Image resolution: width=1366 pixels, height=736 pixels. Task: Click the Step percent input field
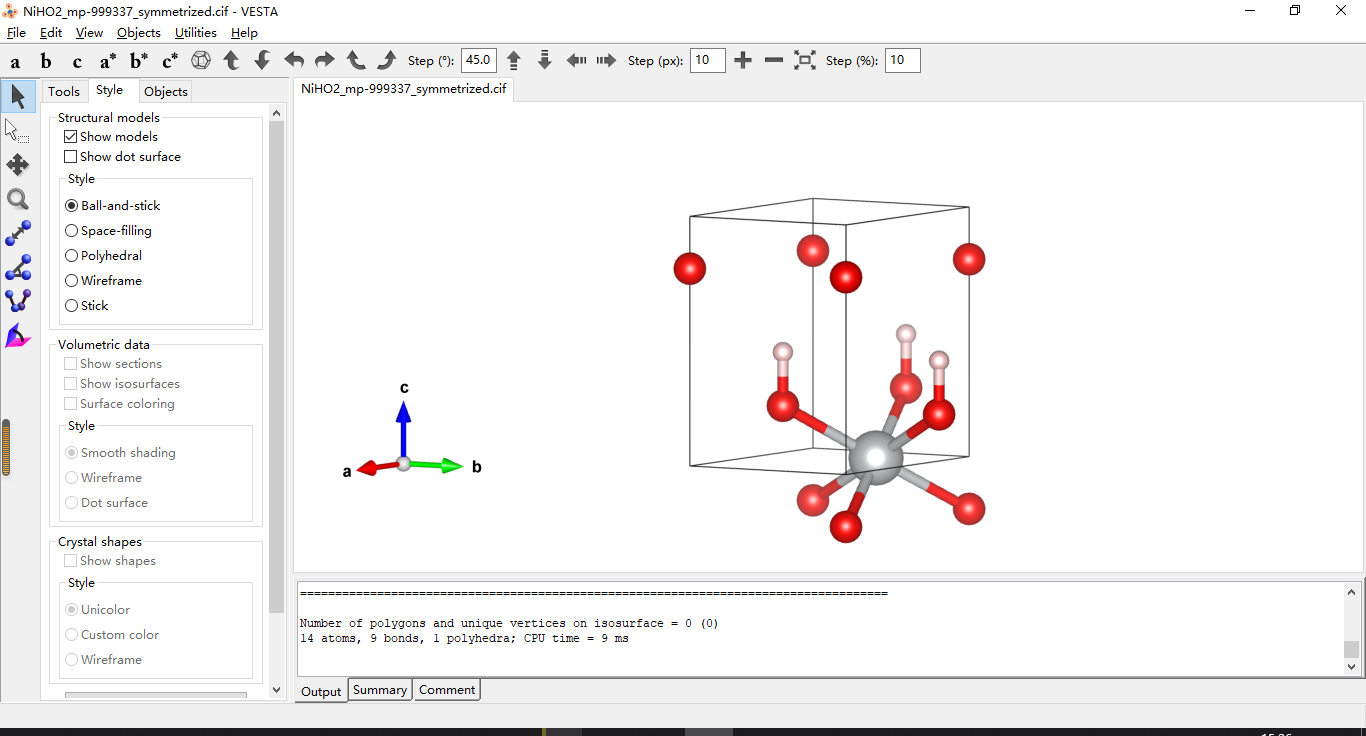(x=903, y=60)
